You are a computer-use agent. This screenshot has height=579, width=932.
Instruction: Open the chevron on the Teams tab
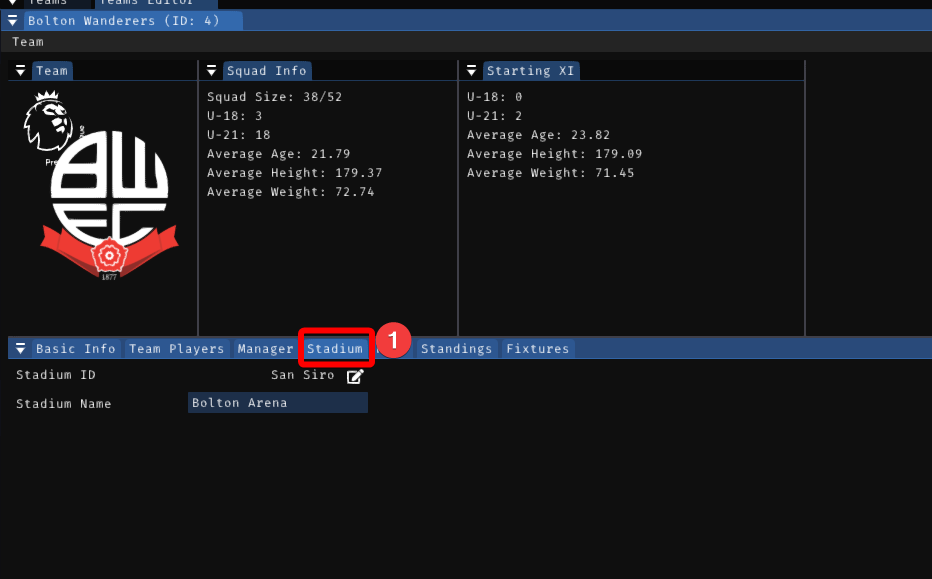point(10,2)
